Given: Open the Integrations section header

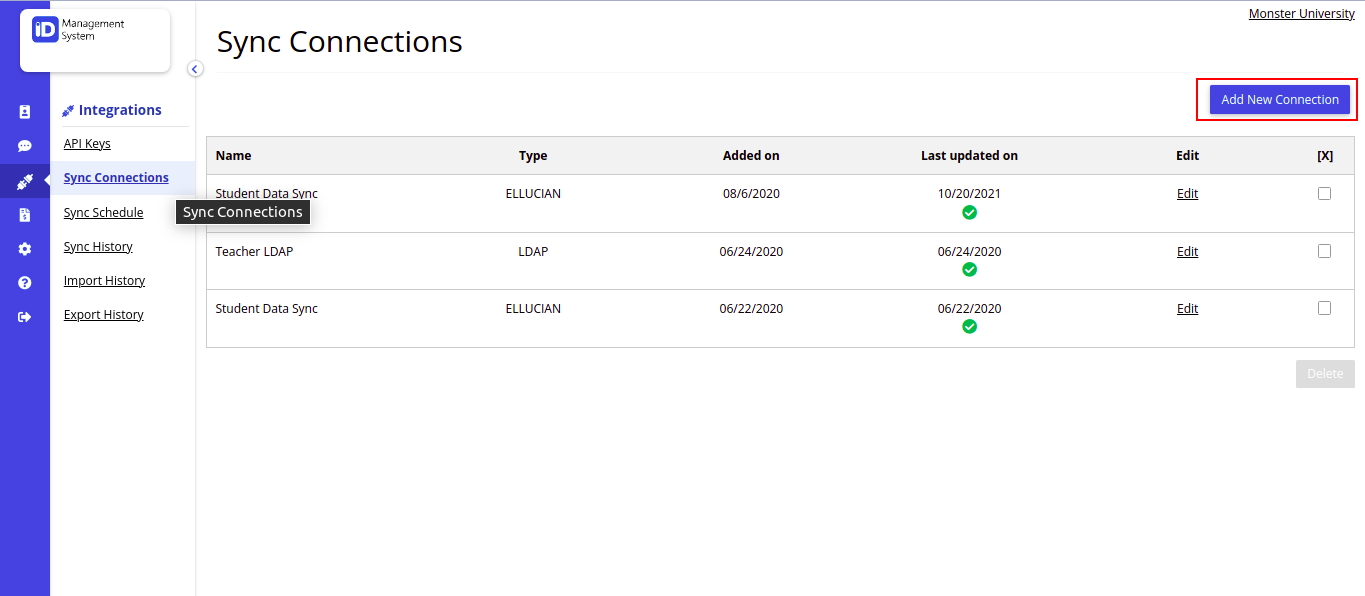Looking at the screenshot, I should coord(113,109).
